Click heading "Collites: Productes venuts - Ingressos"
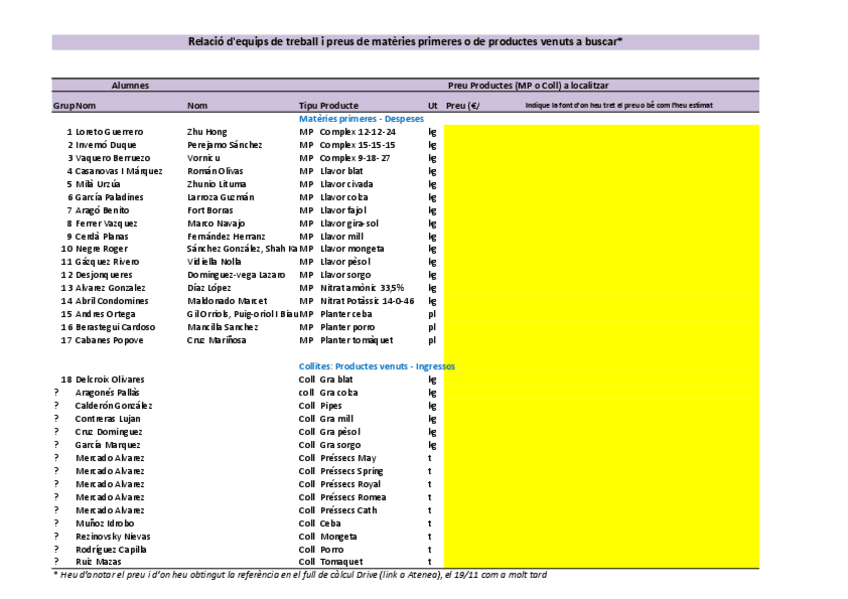848x599 pixels. pyautogui.click(x=377, y=366)
